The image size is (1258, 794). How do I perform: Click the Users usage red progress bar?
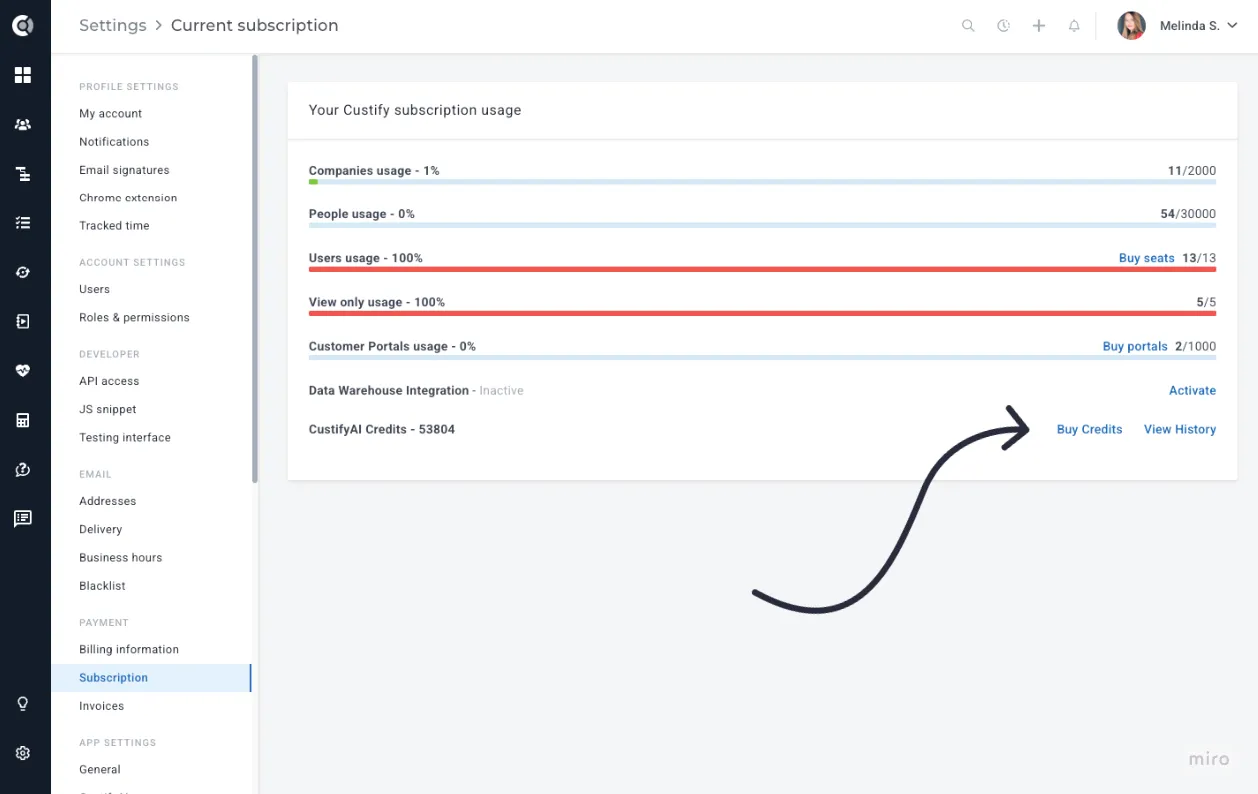(762, 269)
